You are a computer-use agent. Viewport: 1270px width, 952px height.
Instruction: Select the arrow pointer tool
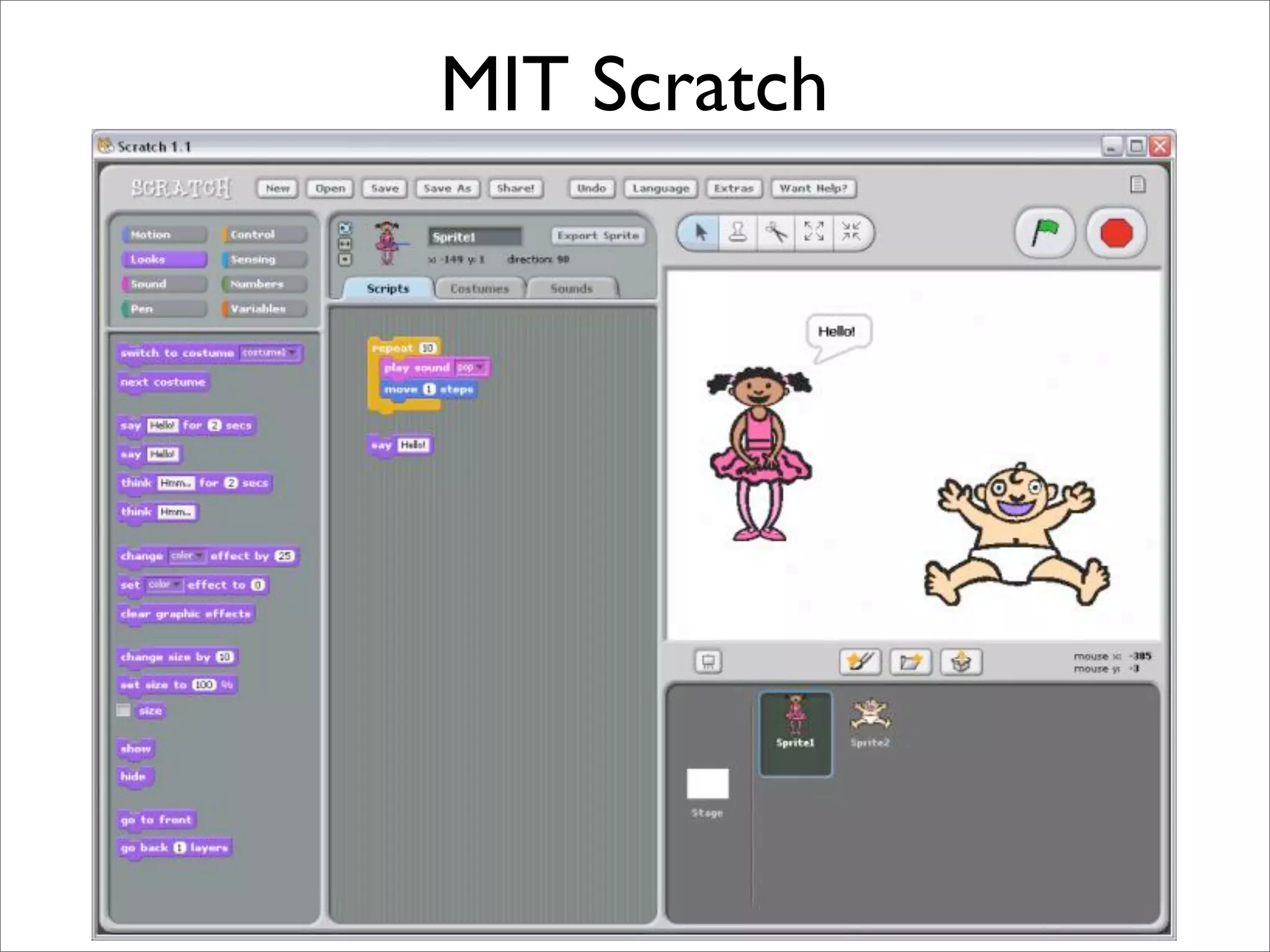[x=701, y=232]
